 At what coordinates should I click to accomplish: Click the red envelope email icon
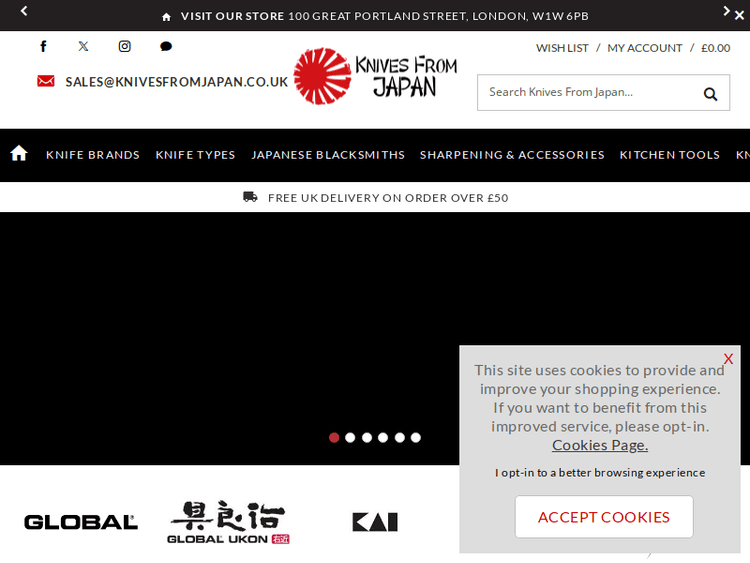click(46, 81)
